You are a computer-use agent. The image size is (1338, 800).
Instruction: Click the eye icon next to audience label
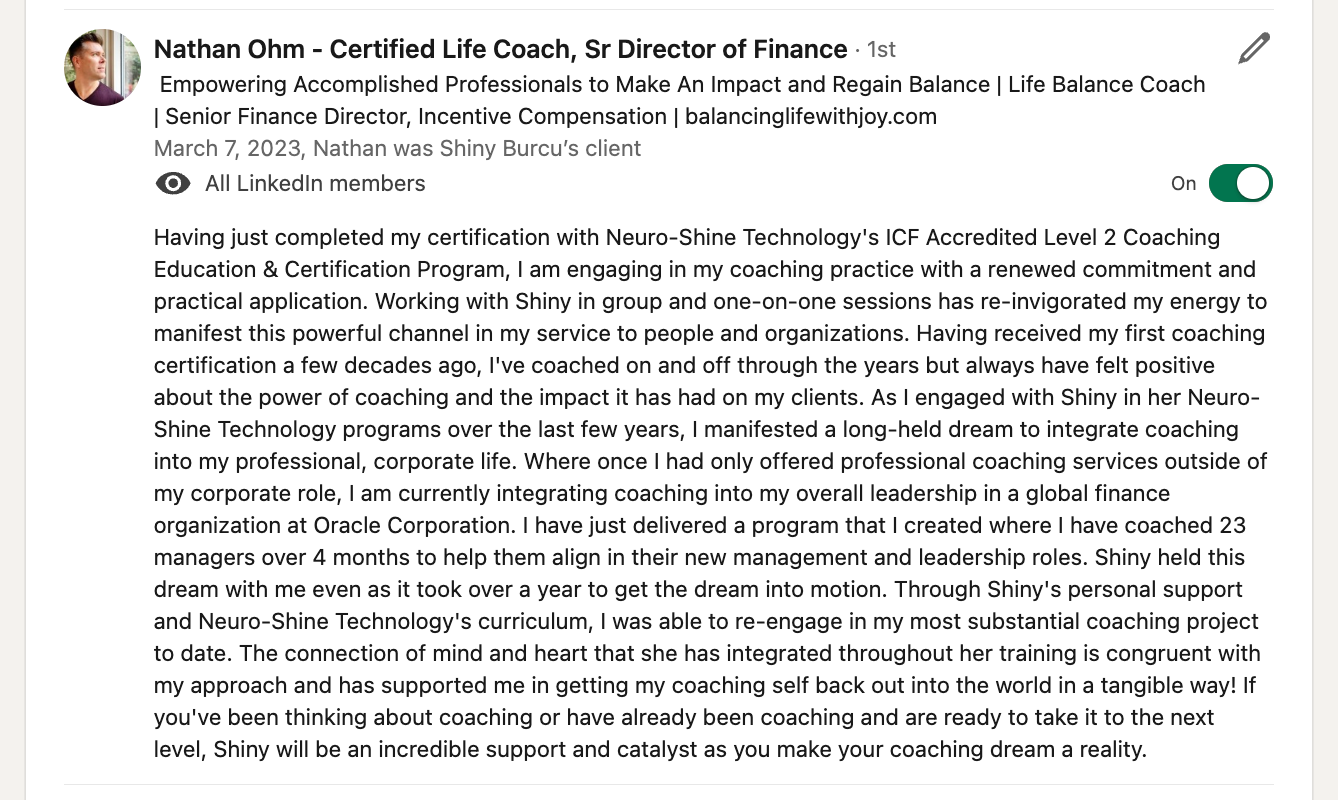click(x=173, y=183)
